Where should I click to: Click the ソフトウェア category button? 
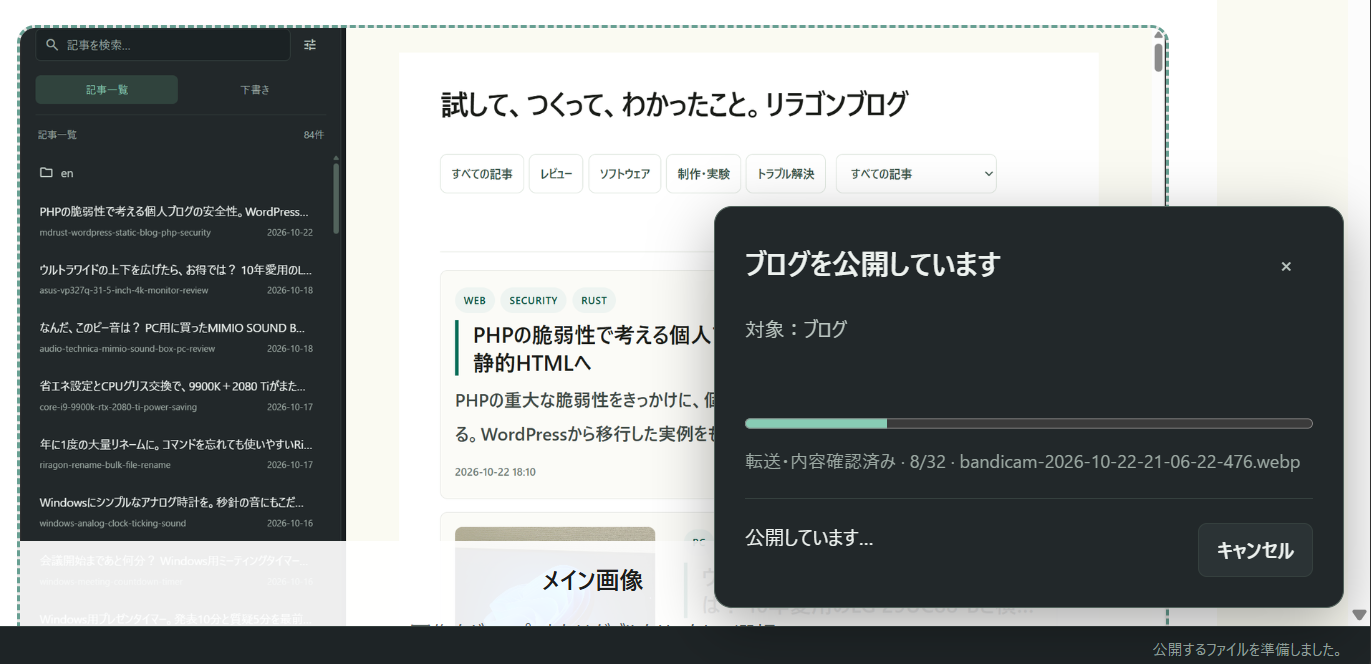click(625, 174)
